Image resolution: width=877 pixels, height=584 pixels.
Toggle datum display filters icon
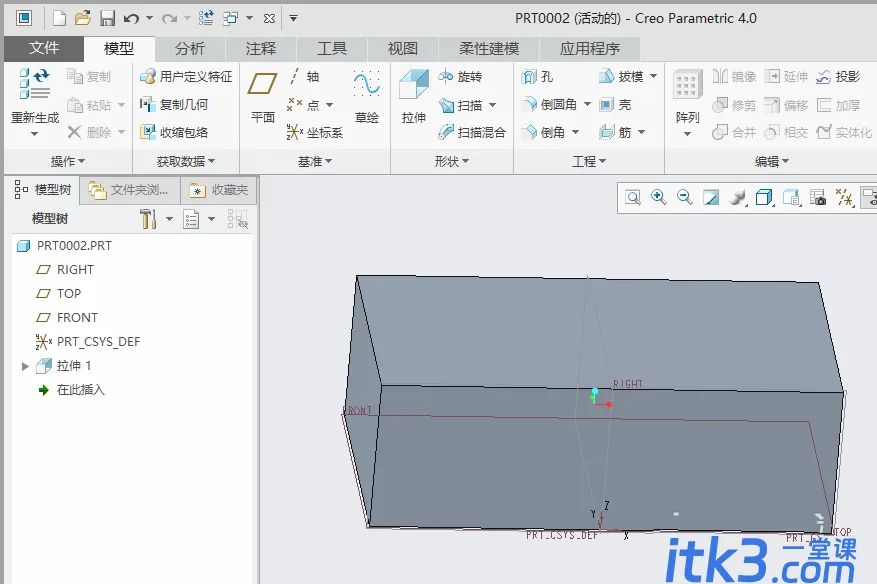tap(843, 197)
